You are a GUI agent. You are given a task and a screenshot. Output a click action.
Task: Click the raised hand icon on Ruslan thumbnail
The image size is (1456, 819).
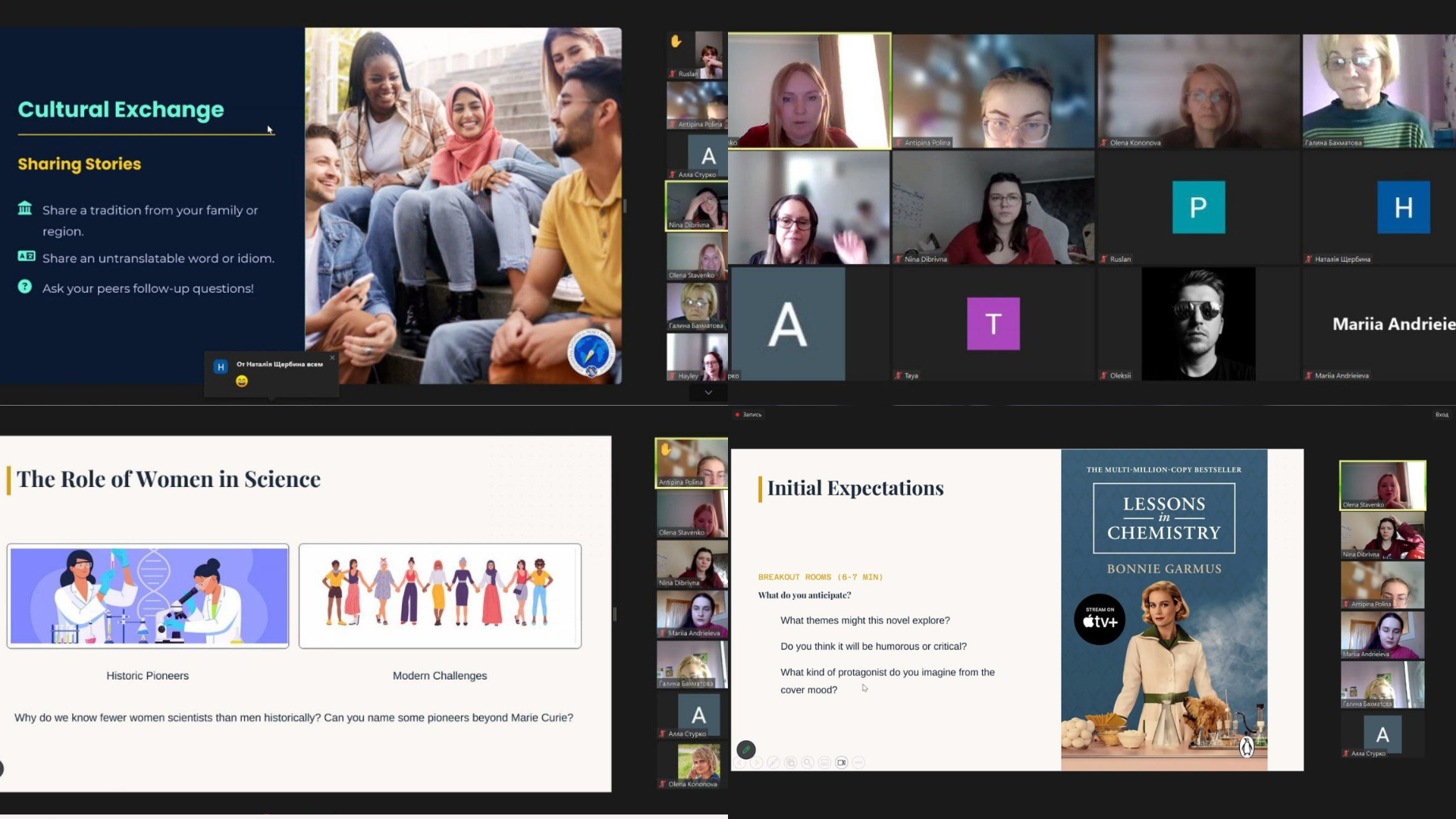pos(676,42)
